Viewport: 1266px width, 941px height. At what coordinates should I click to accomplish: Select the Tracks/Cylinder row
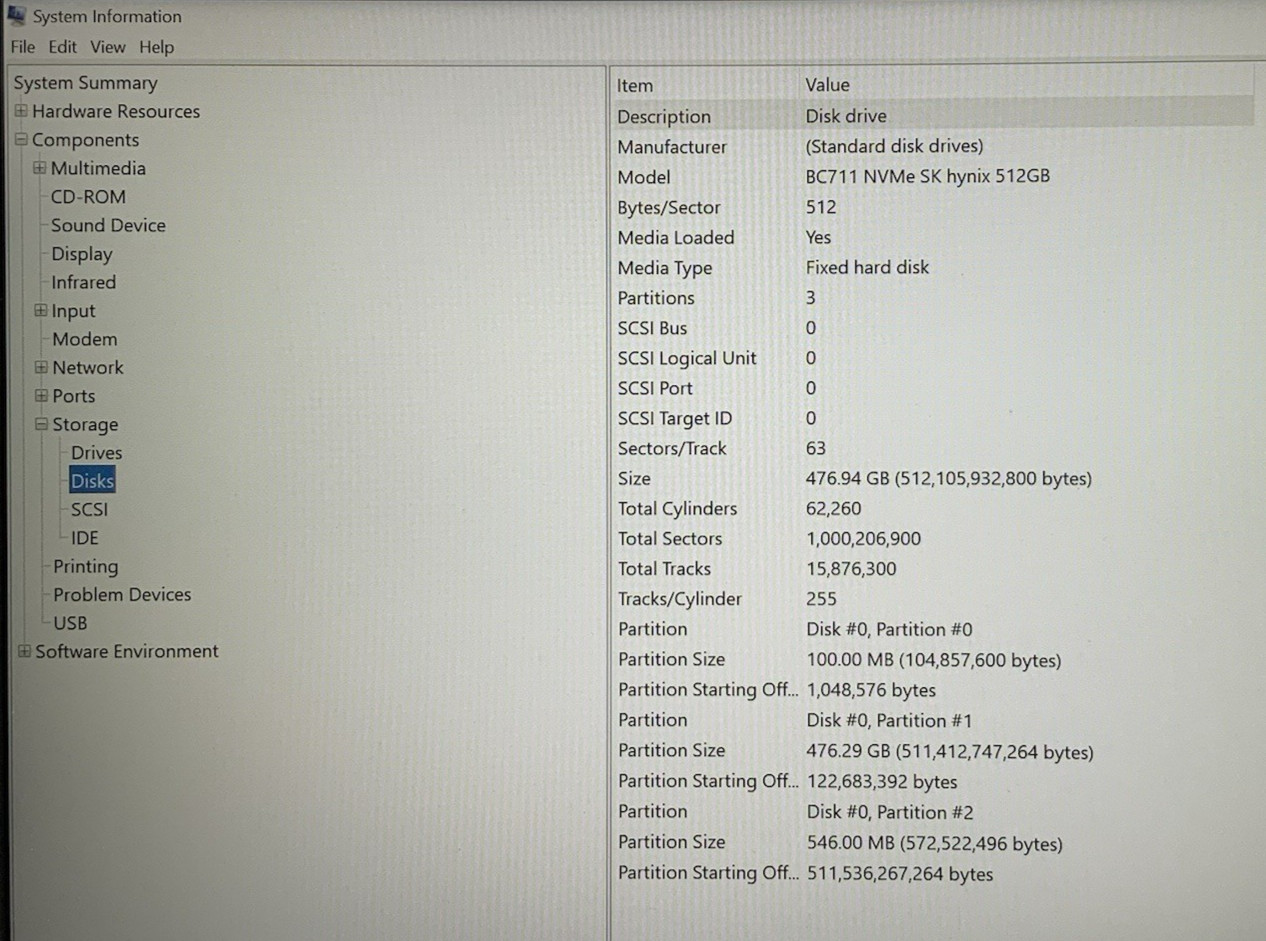pyautogui.click(x=933, y=599)
